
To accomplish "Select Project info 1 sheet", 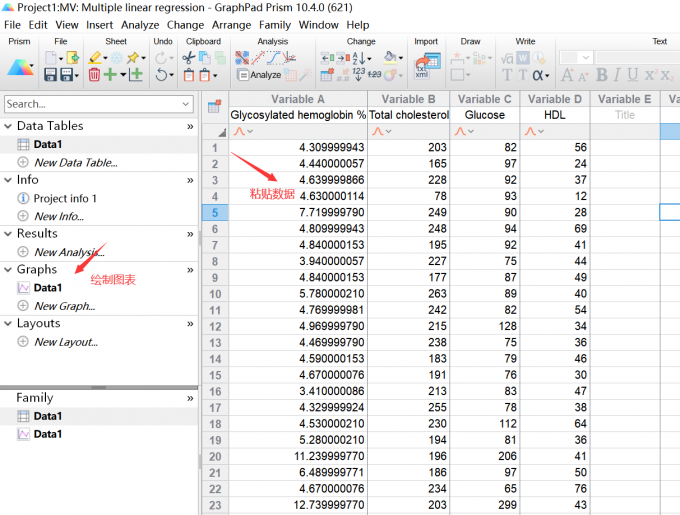I will pos(65,199).
